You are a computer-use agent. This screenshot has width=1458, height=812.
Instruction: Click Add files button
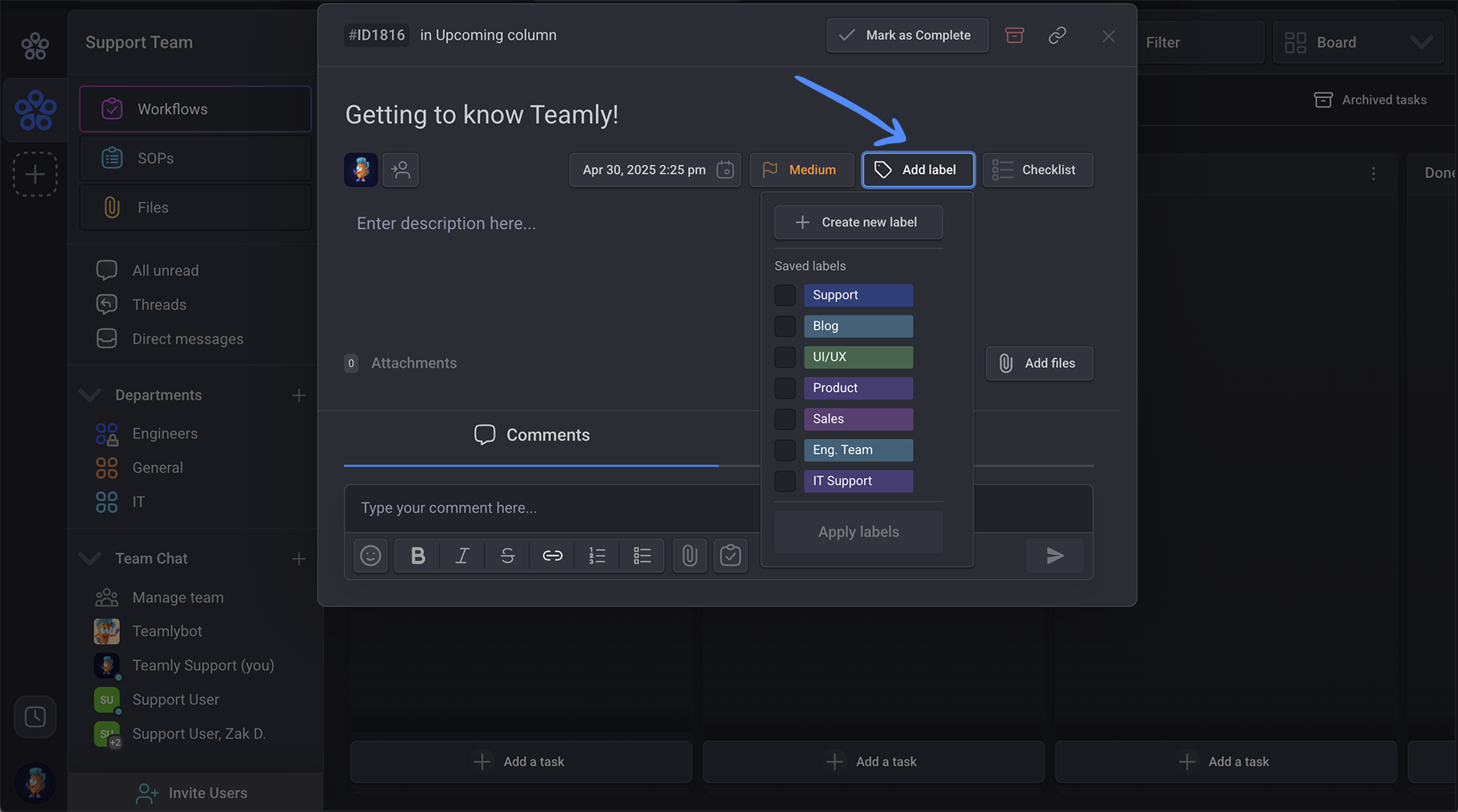(x=1039, y=364)
